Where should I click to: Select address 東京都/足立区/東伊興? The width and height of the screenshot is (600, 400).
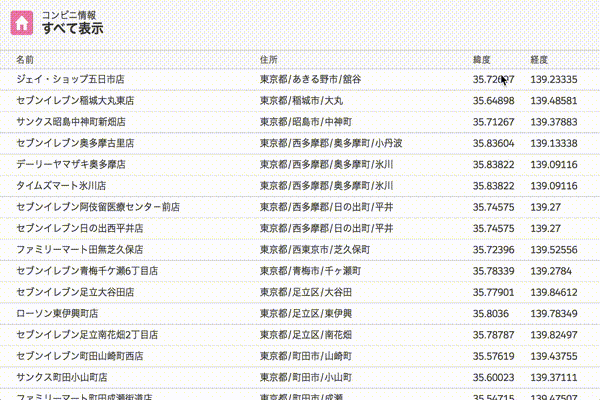pos(306,313)
